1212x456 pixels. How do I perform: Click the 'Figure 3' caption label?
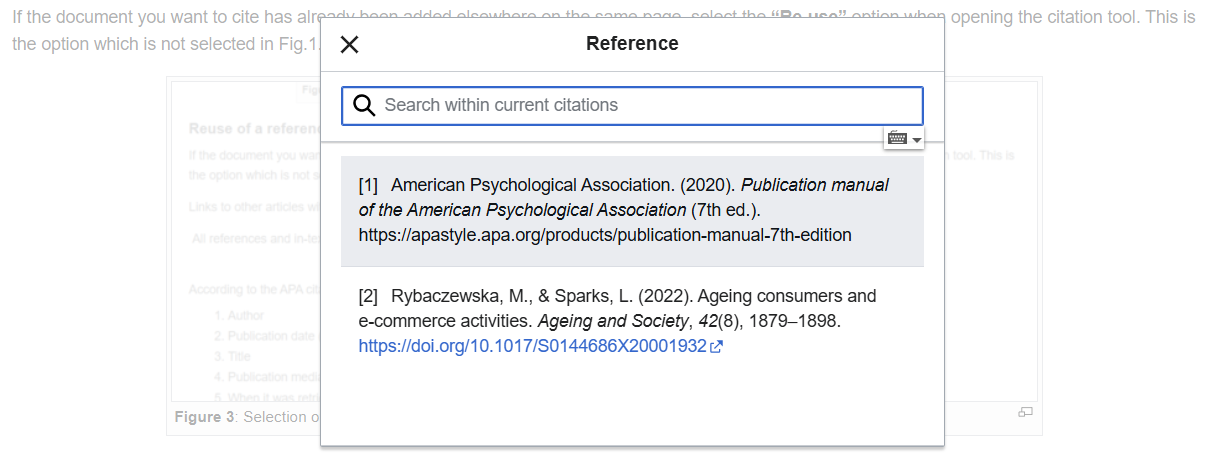(x=205, y=417)
